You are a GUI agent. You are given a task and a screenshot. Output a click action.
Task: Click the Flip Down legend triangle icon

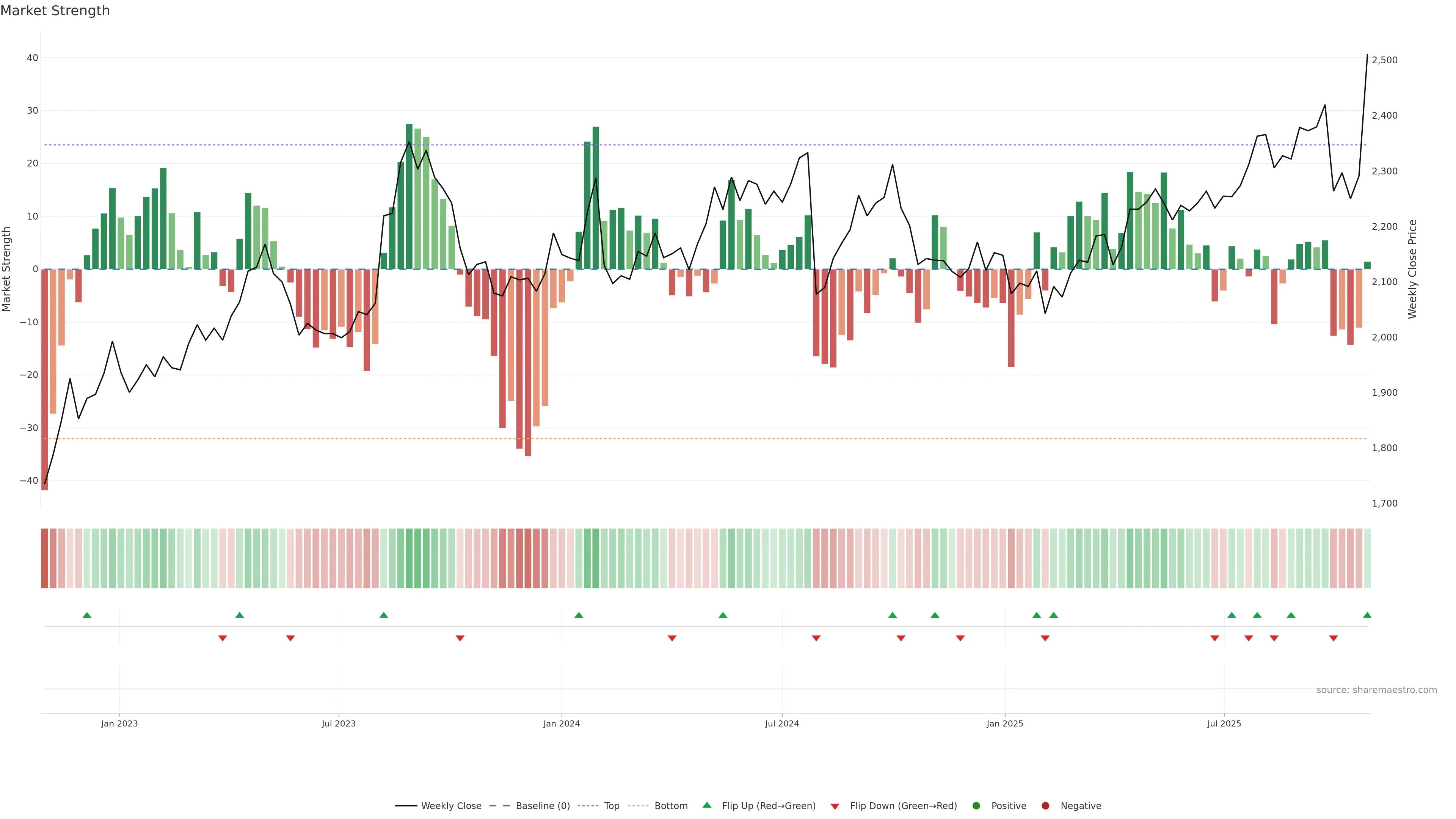point(835,806)
